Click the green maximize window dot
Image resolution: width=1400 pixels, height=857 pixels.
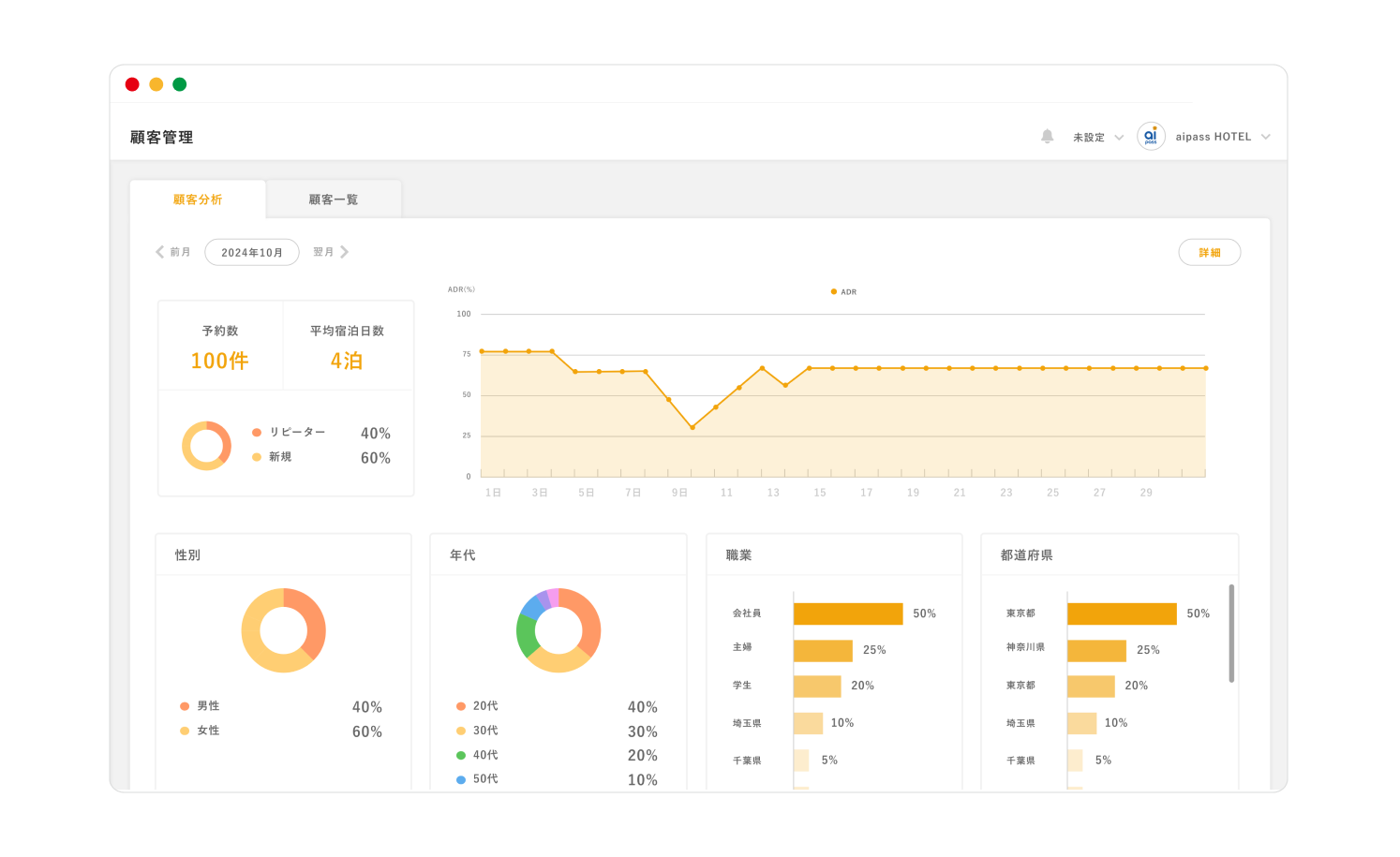pyautogui.click(x=180, y=84)
